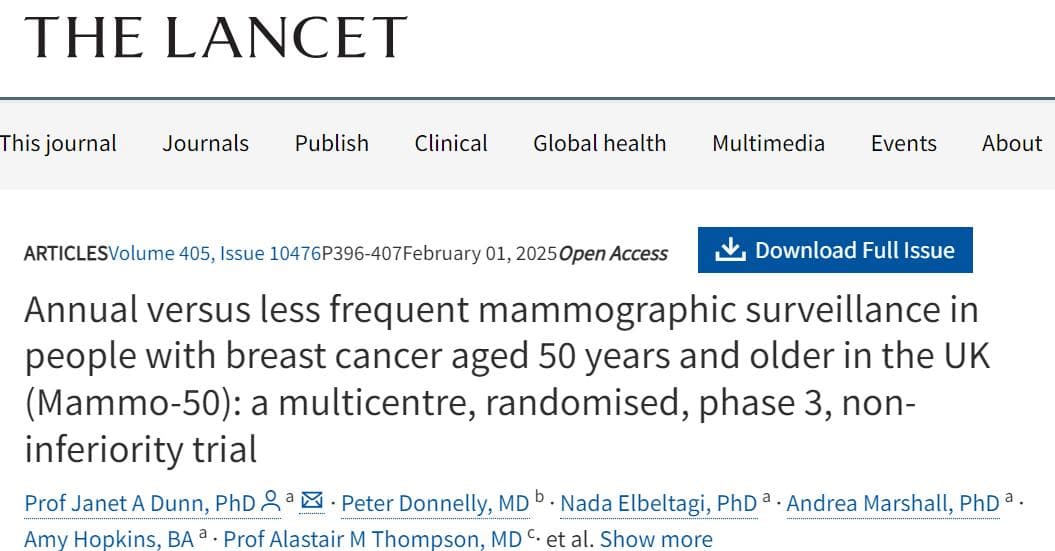Viewport: 1055px width, 551px height.
Task: Click the email envelope icon
Action: pos(312,501)
